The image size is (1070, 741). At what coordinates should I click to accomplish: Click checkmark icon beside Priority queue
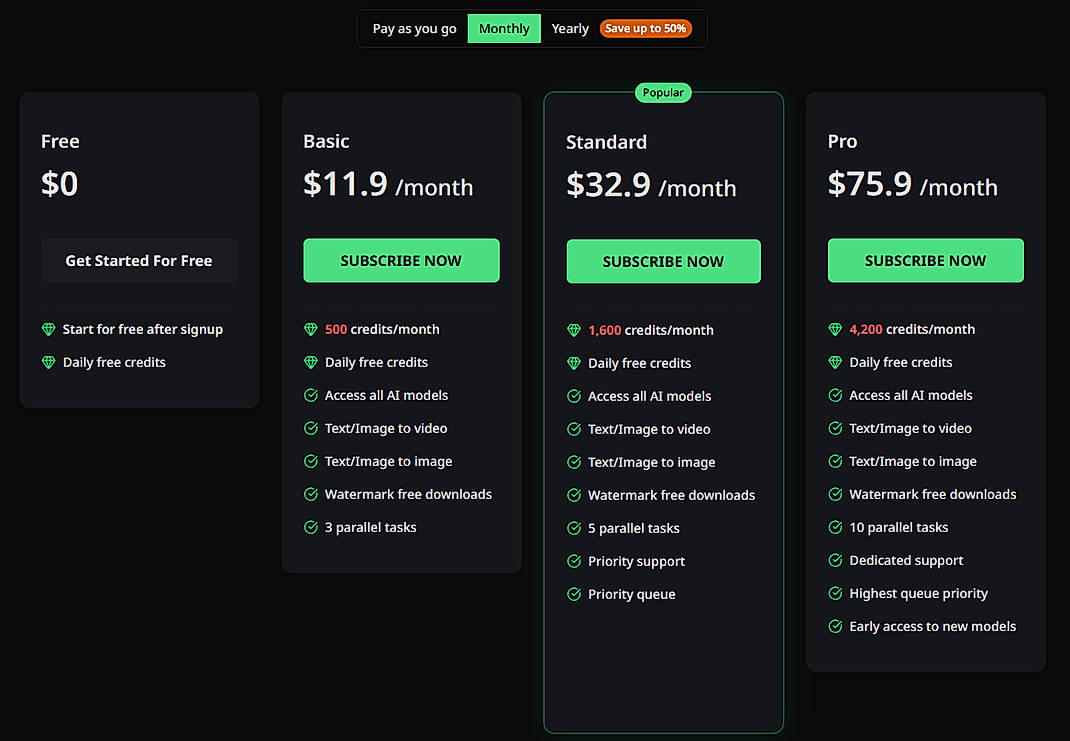(574, 594)
